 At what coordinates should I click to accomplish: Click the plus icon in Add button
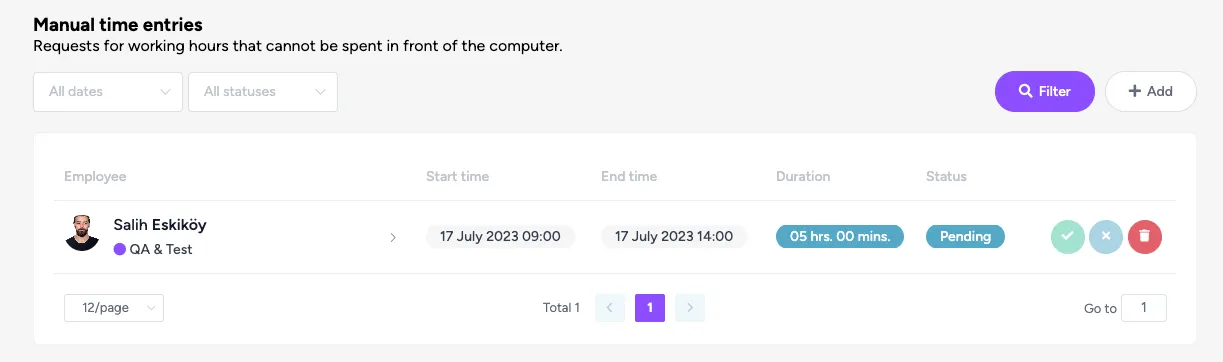pyautogui.click(x=1134, y=91)
